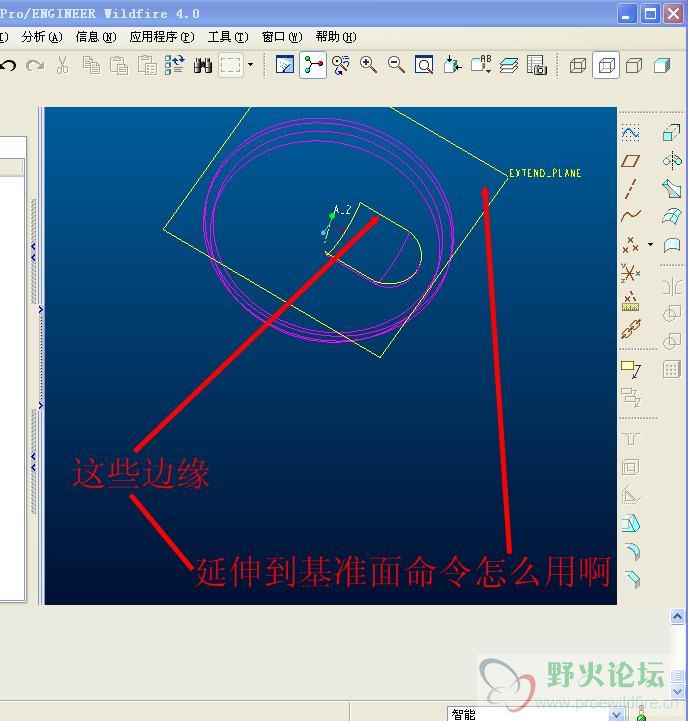Select the Variable Section Sweep tool
This screenshot has width=688, height=721.
pos(672,189)
